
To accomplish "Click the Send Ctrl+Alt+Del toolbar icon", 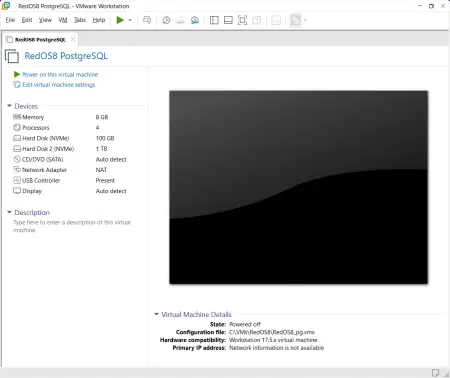I will (147, 20).
